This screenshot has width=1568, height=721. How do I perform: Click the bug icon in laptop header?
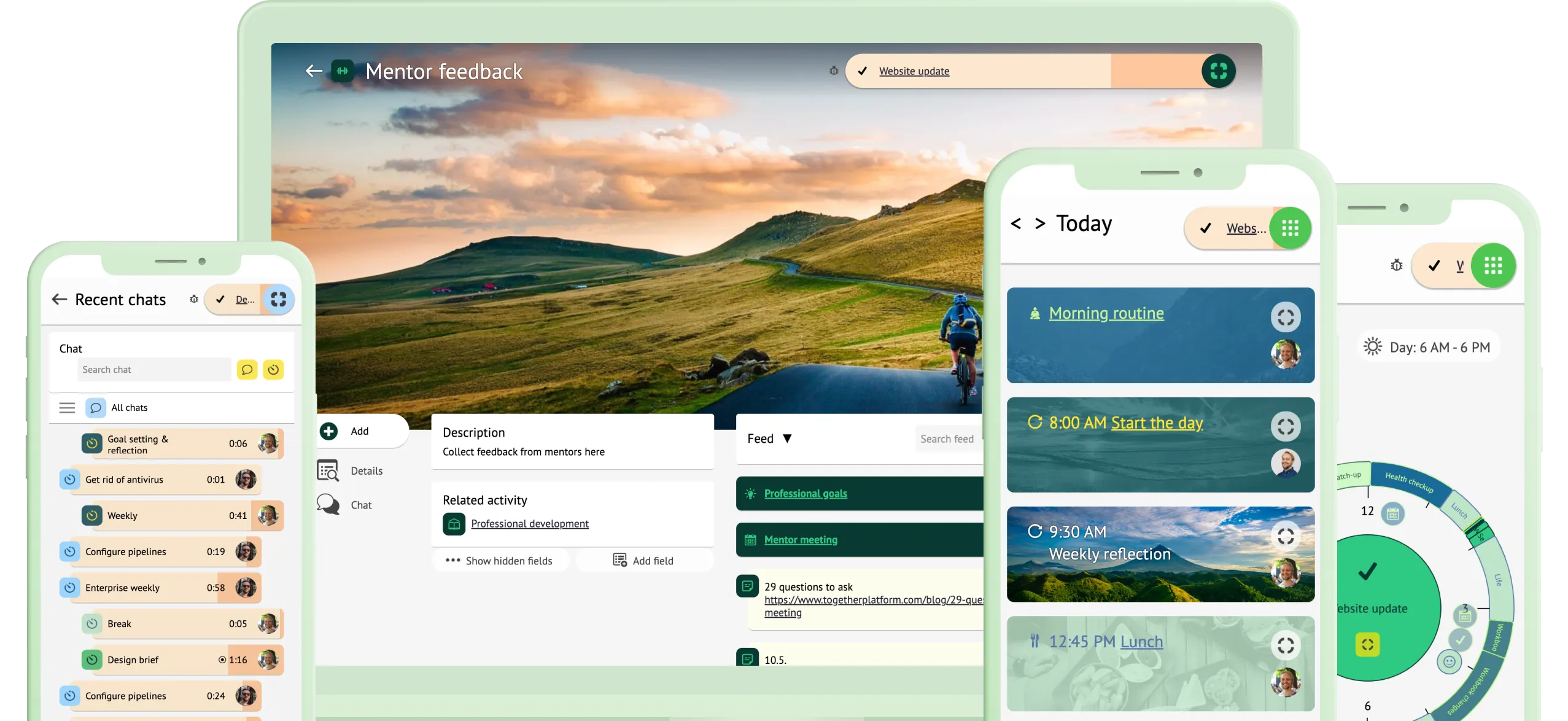[834, 71]
